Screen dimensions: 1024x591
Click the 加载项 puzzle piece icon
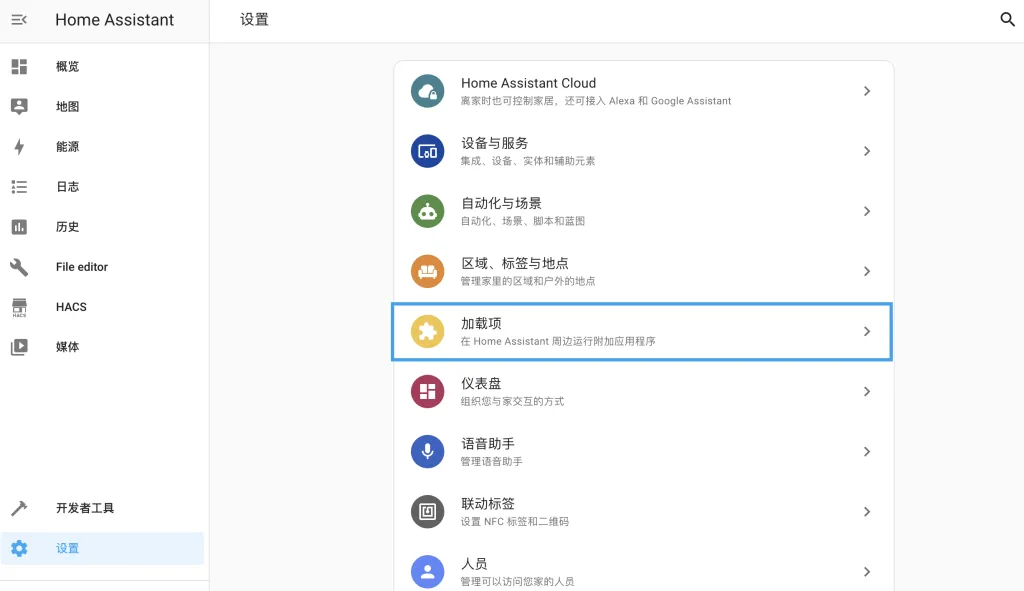pyautogui.click(x=428, y=332)
